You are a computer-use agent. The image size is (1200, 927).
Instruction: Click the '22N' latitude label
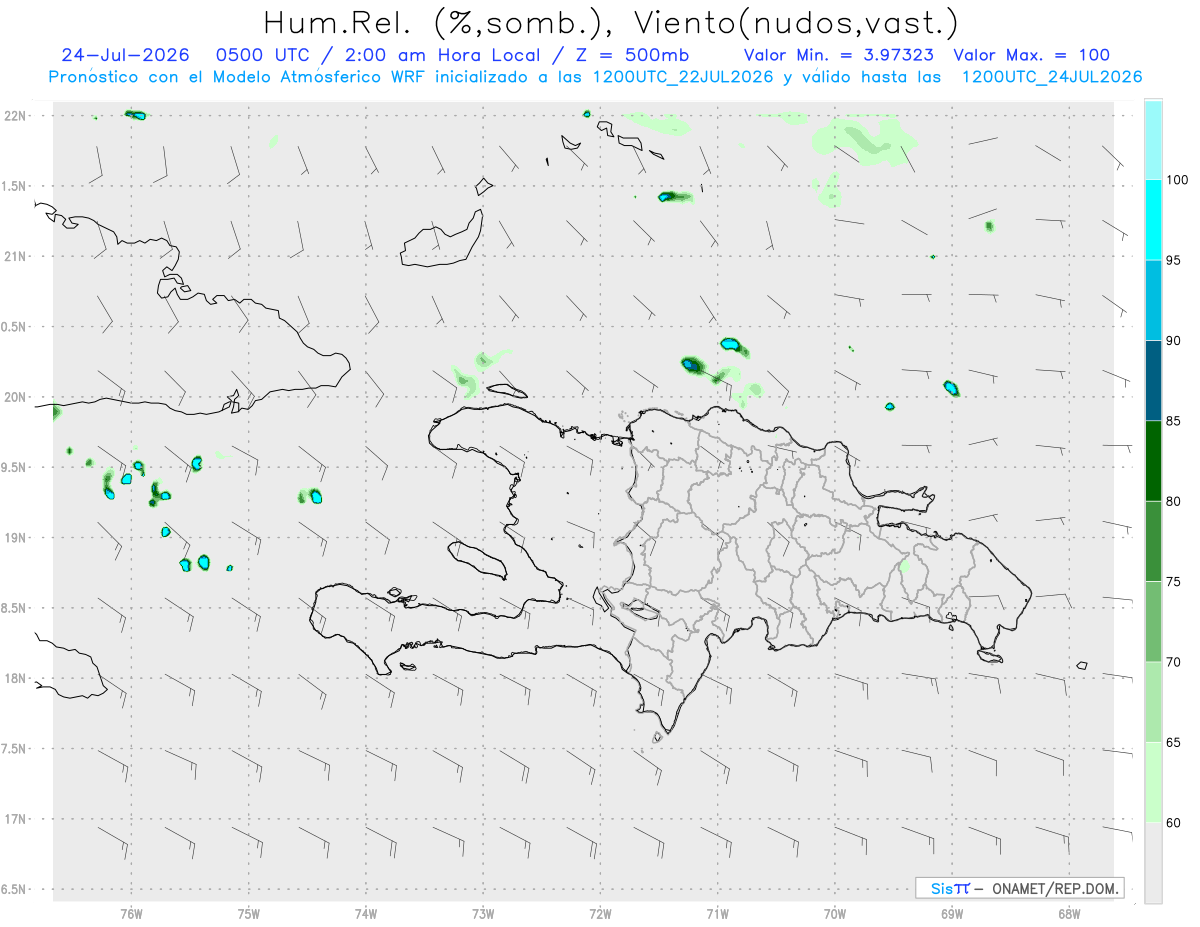[15, 116]
